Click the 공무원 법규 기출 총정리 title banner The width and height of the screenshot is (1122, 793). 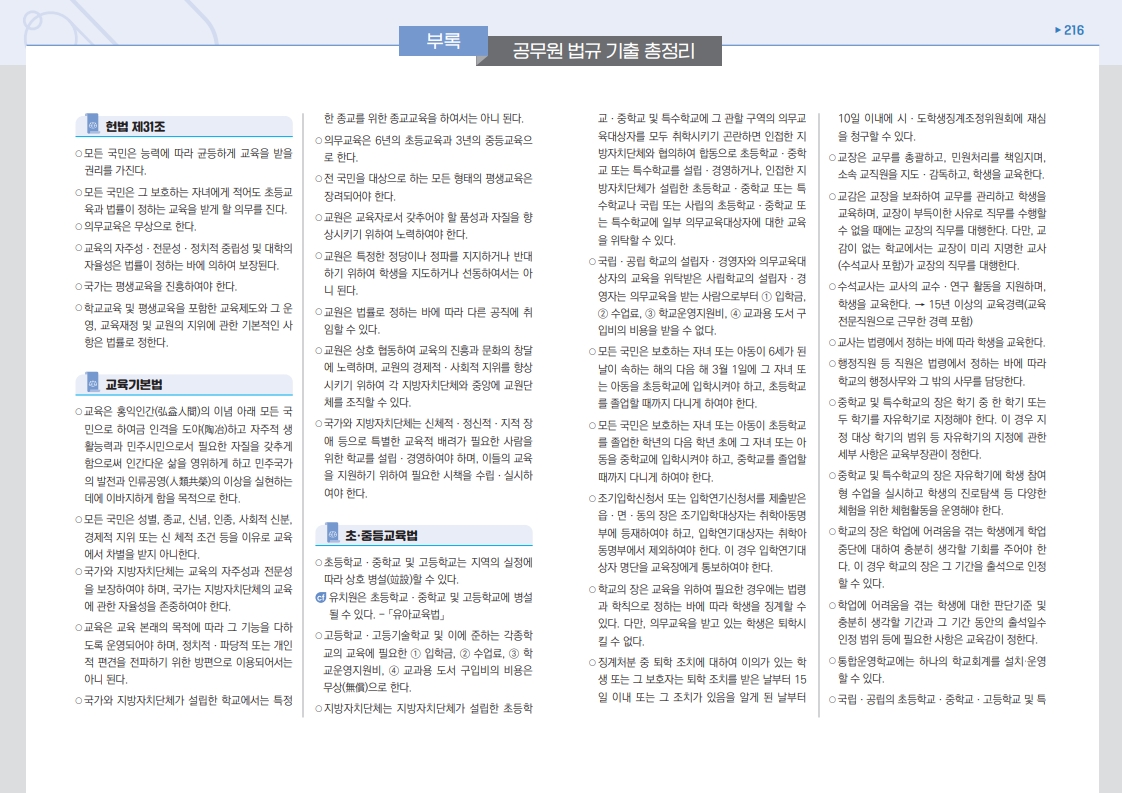click(x=603, y=50)
